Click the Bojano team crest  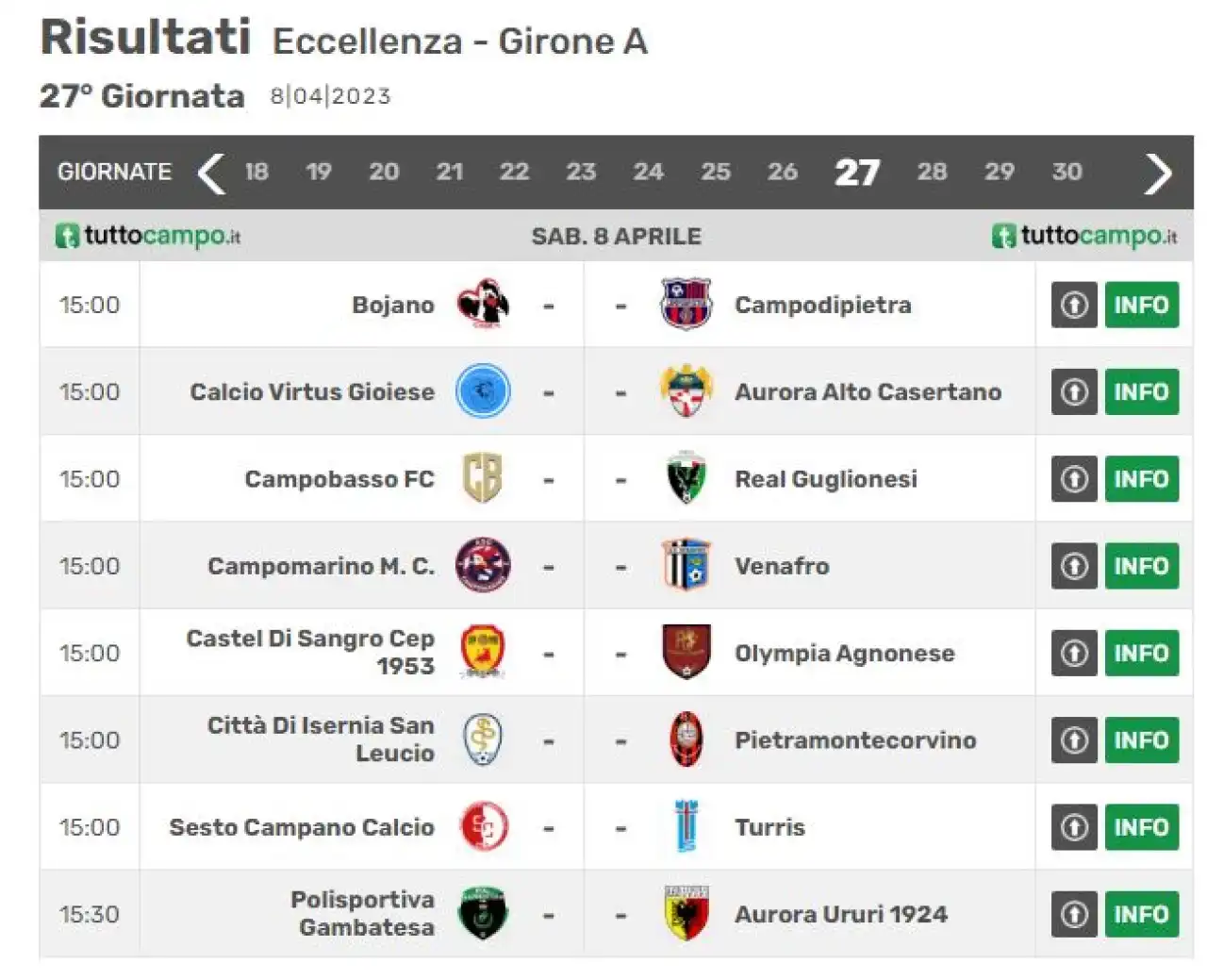[x=483, y=304]
